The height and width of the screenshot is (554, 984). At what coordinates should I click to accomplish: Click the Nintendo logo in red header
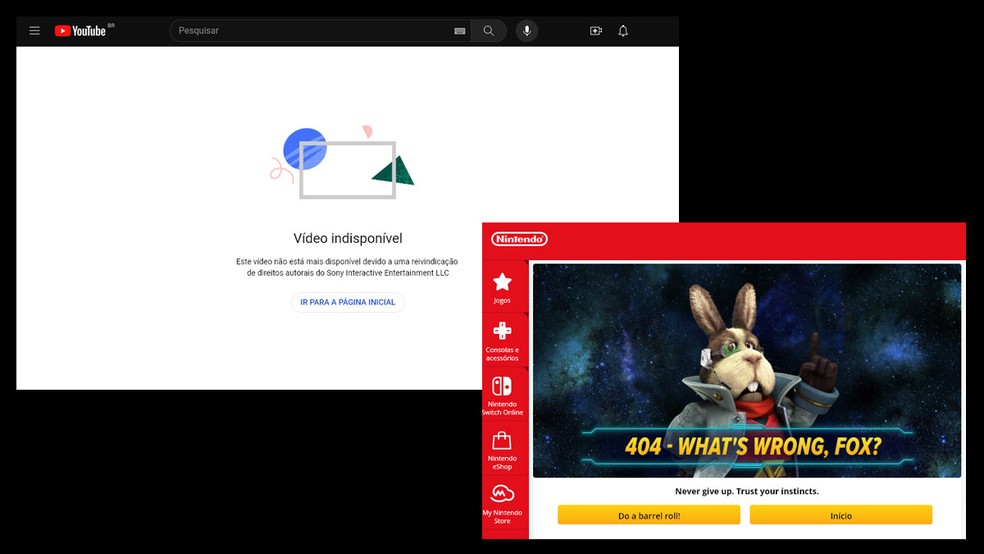tap(520, 239)
